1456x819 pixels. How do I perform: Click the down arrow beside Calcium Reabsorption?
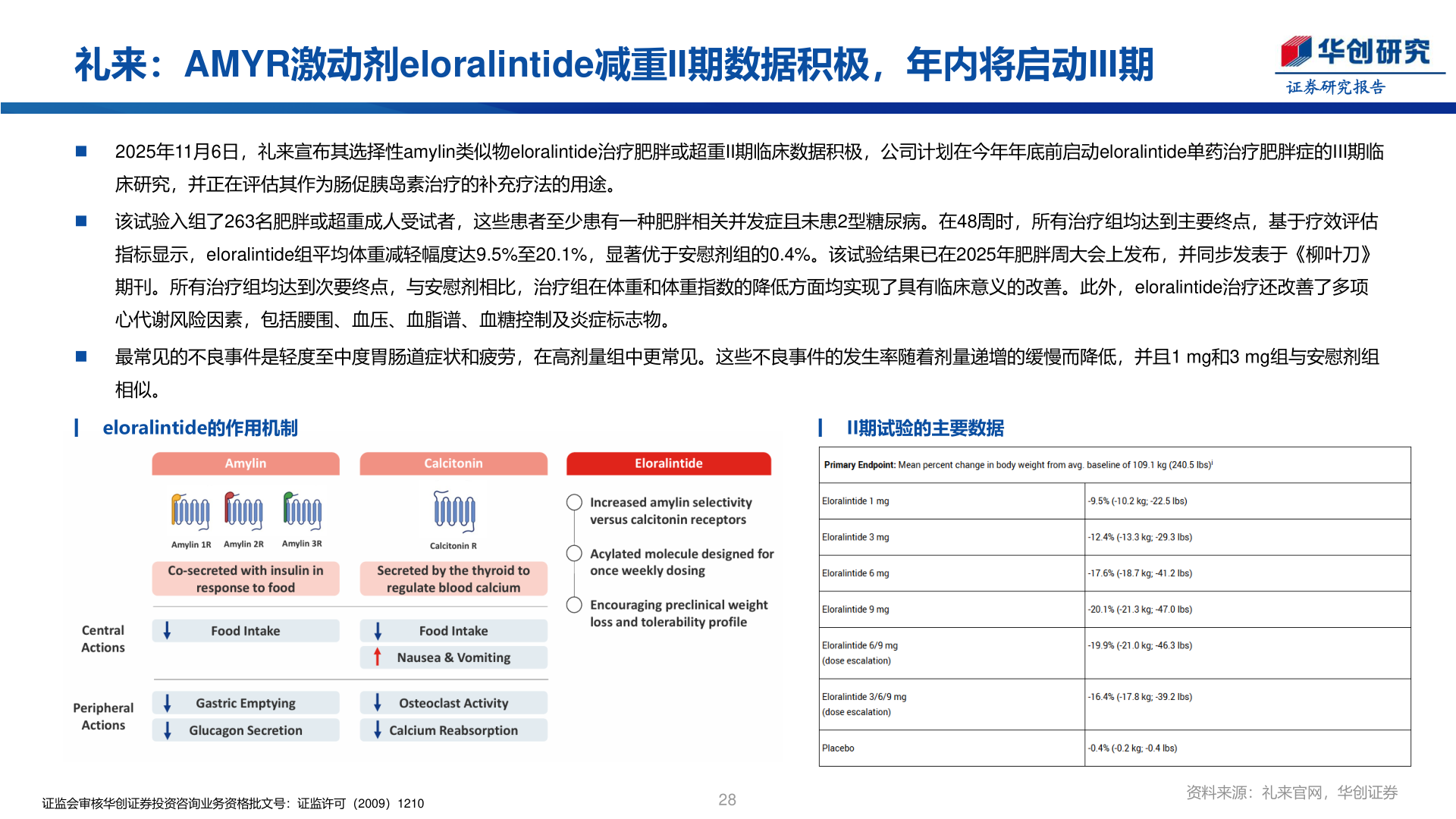378,730
